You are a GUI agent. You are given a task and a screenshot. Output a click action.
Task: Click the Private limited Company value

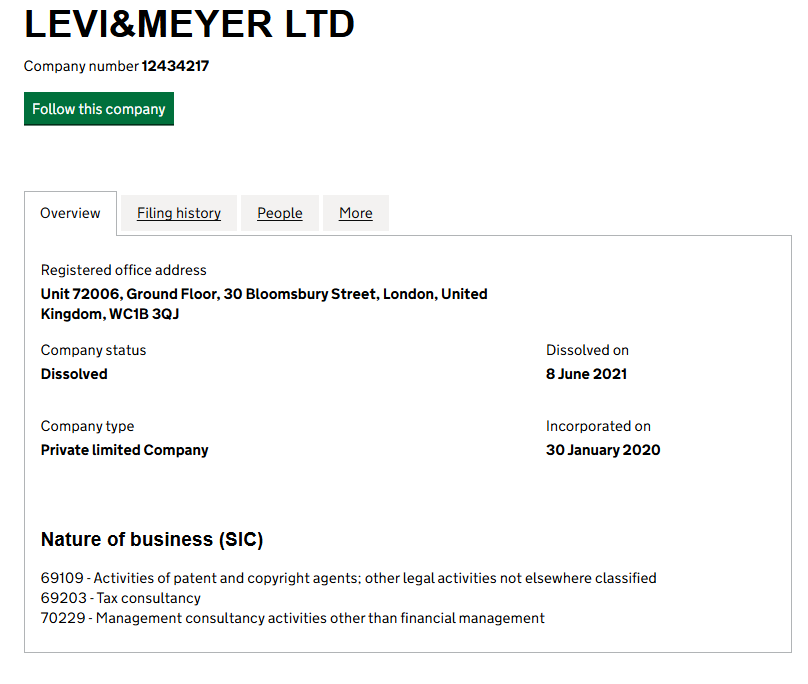(125, 450)
